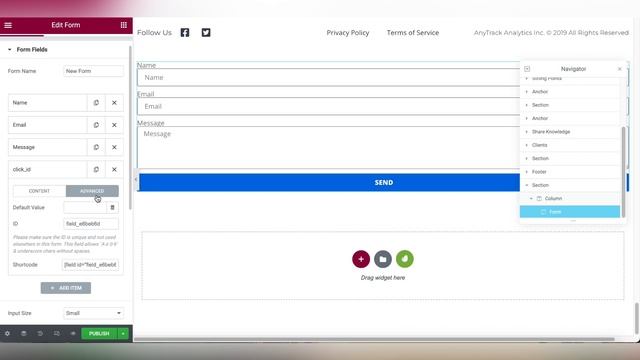Remove the Message form field
The image size is (640, 360).
click(x=114, y=147)
